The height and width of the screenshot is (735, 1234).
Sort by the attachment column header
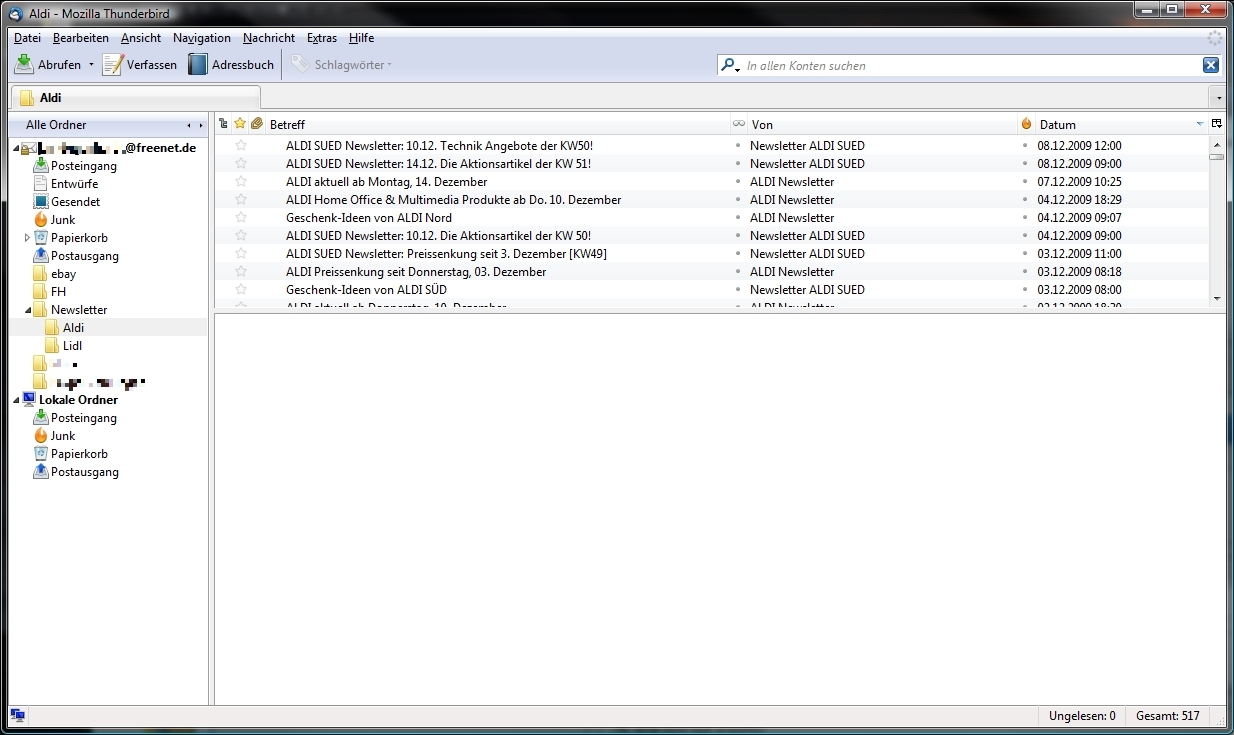tap(257, 124)
